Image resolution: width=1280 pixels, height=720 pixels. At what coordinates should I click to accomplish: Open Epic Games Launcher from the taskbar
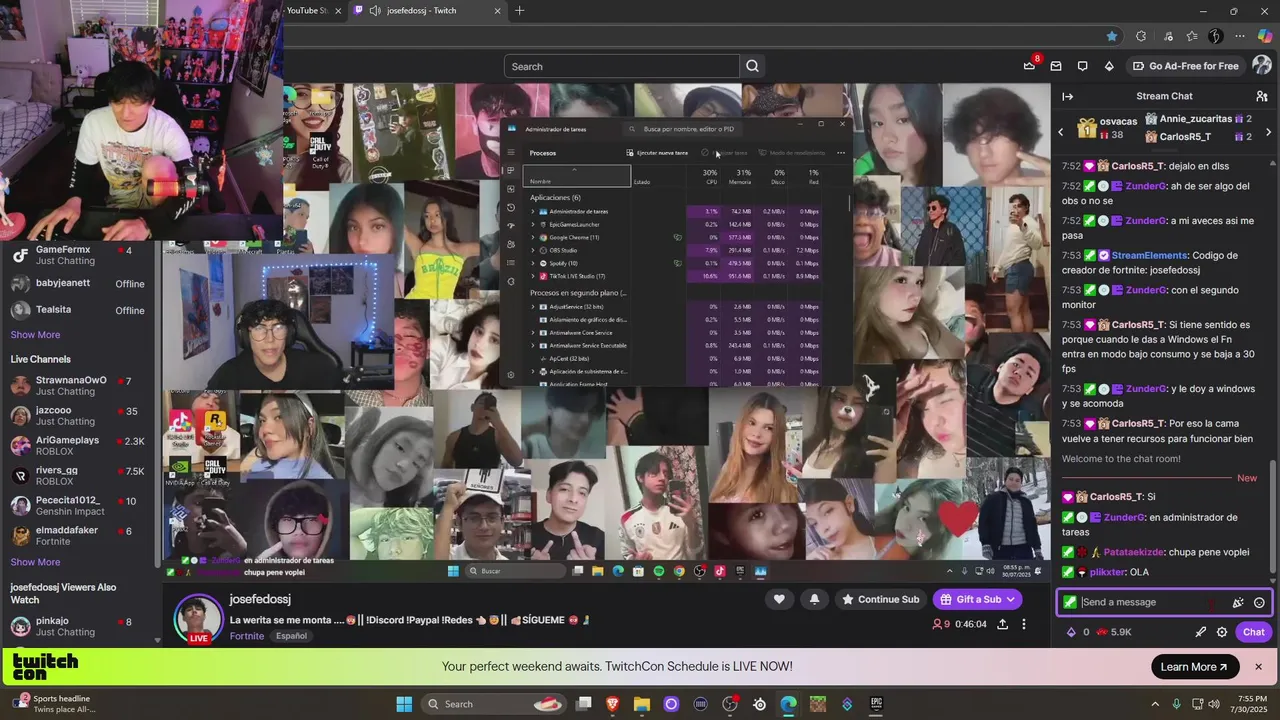(x=876, y=704)
